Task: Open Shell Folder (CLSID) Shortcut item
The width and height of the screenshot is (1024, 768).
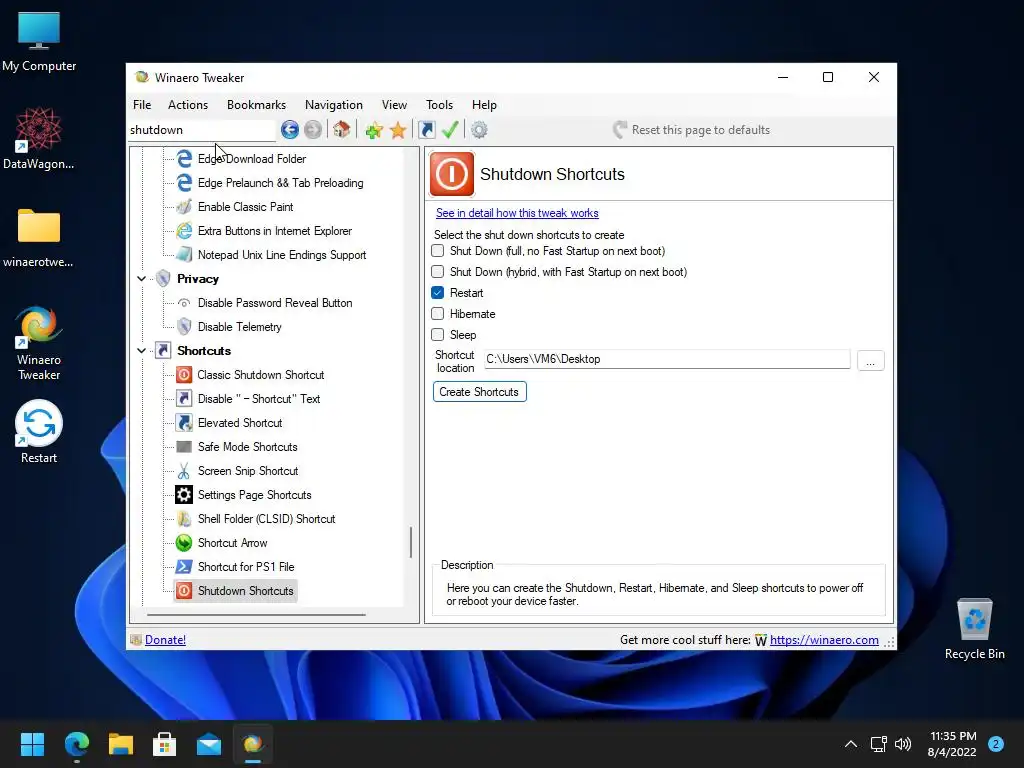Action: [266, 519]
